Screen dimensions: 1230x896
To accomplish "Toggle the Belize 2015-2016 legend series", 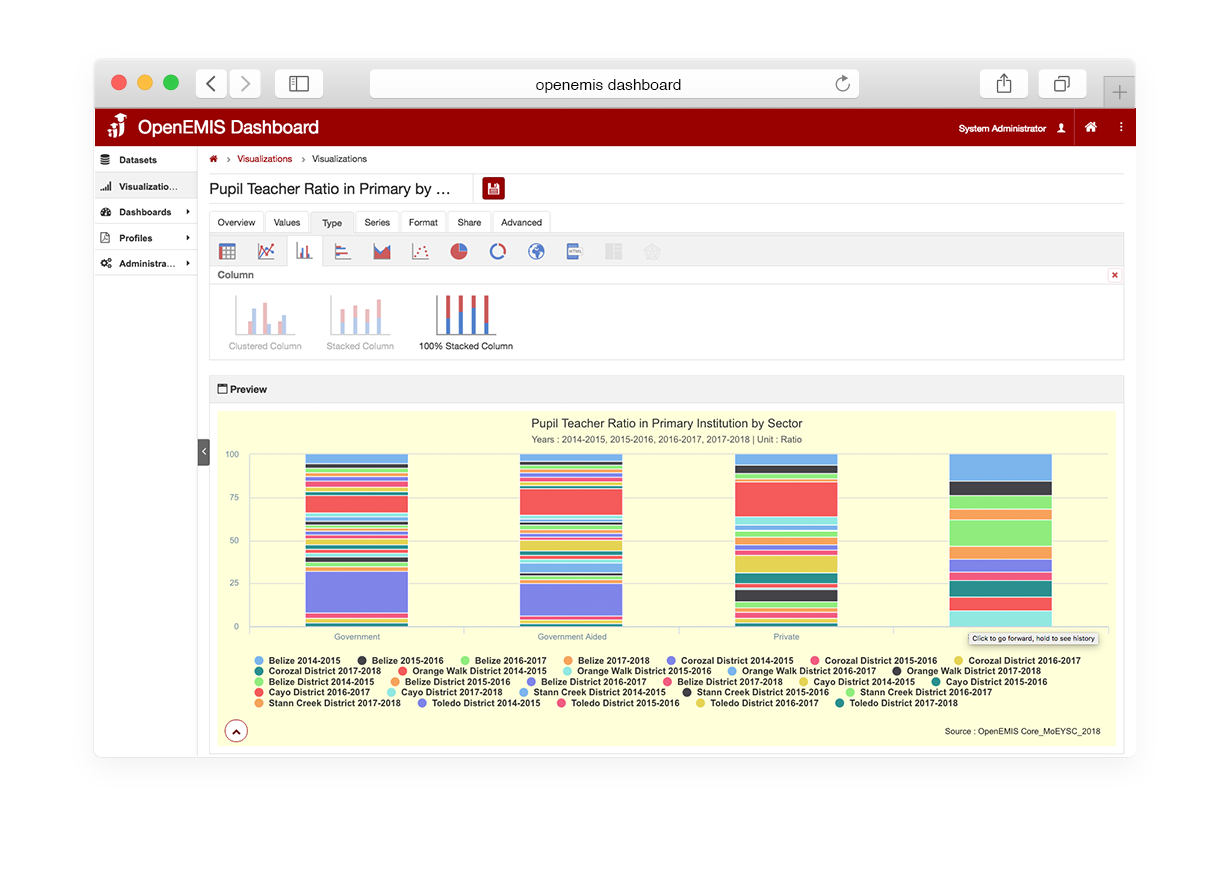I will point(401,661).
